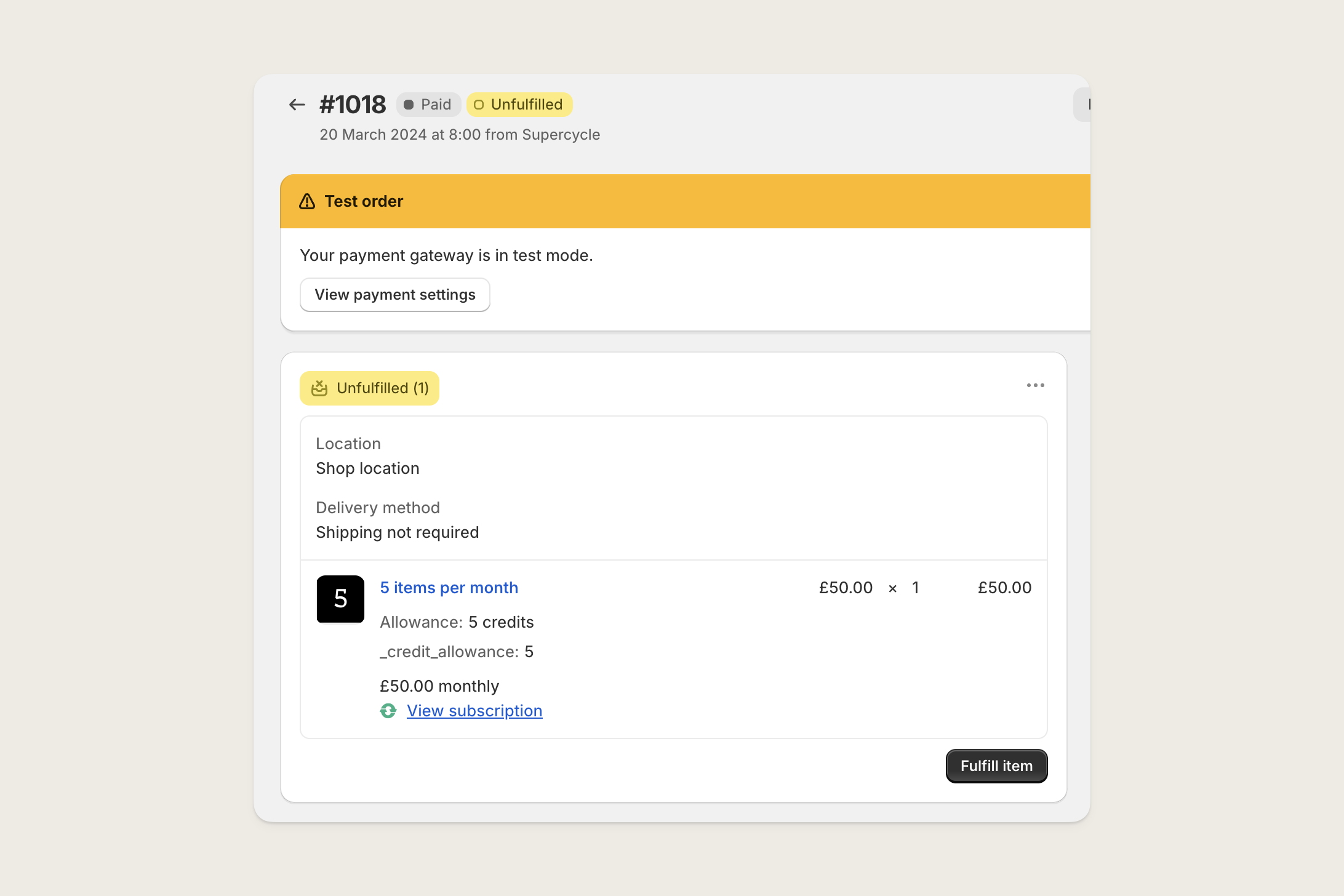
Task: Click the dark dot icon in Paid badge
Action: click(x=409, y=105)
